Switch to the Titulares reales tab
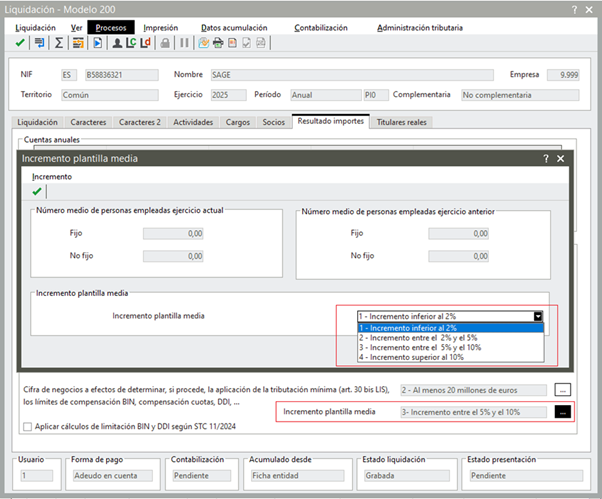This screenshot has width=602, height=499. [x=403, y=122]
